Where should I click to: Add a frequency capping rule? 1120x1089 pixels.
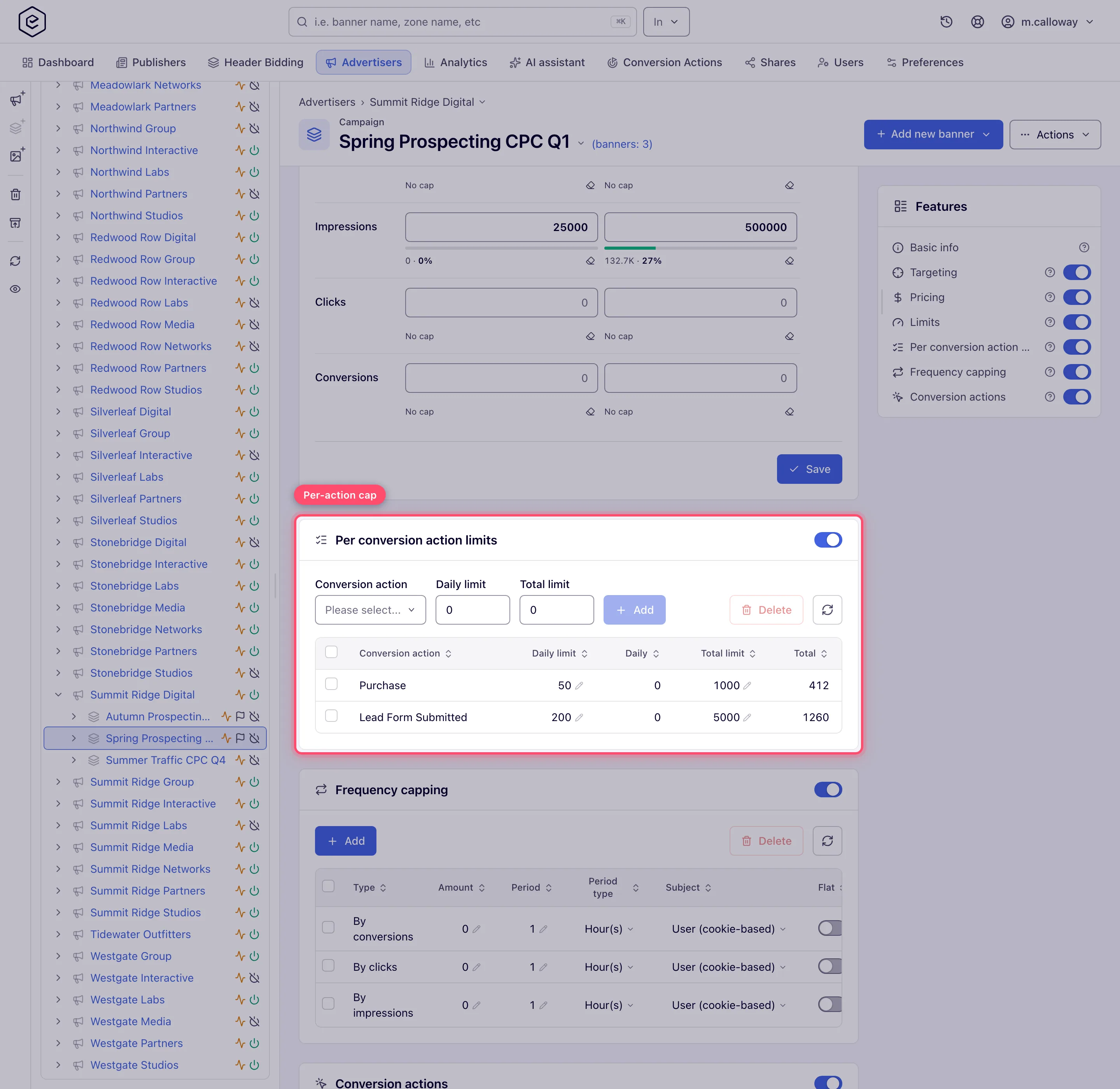tap(345, 841)
